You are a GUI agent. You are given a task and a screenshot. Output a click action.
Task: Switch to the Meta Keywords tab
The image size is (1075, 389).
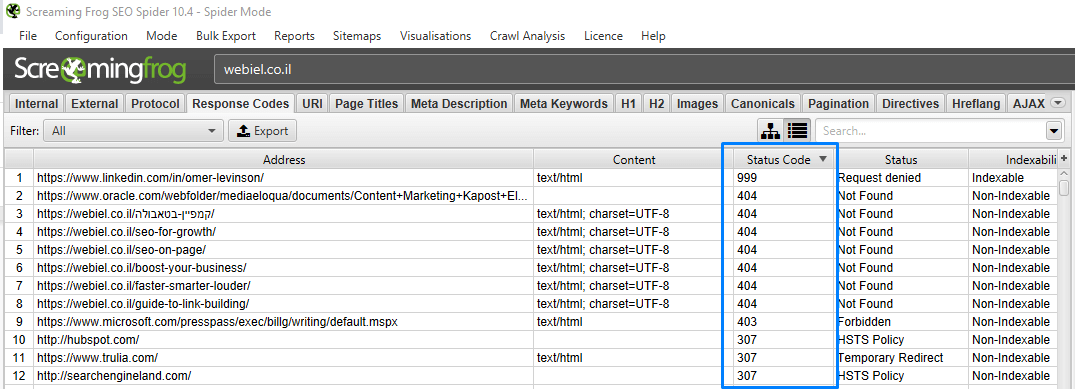pos(564,104)
